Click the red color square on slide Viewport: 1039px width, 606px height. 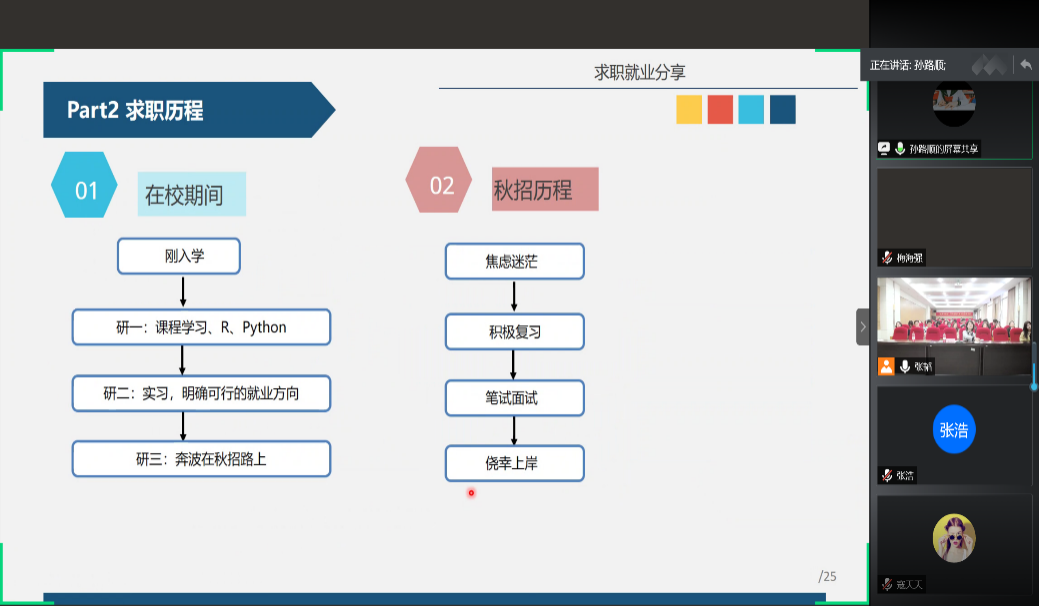click(720, 110)
